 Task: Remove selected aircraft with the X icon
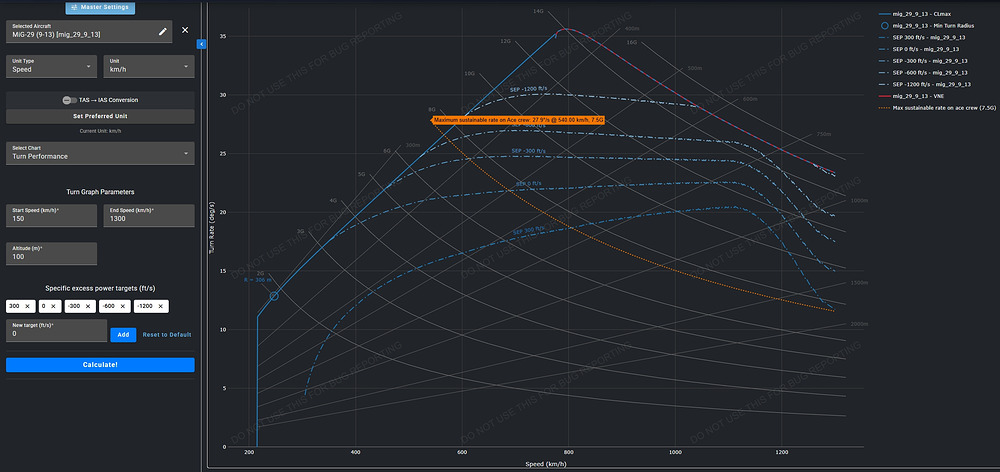[x=185, y=31]
